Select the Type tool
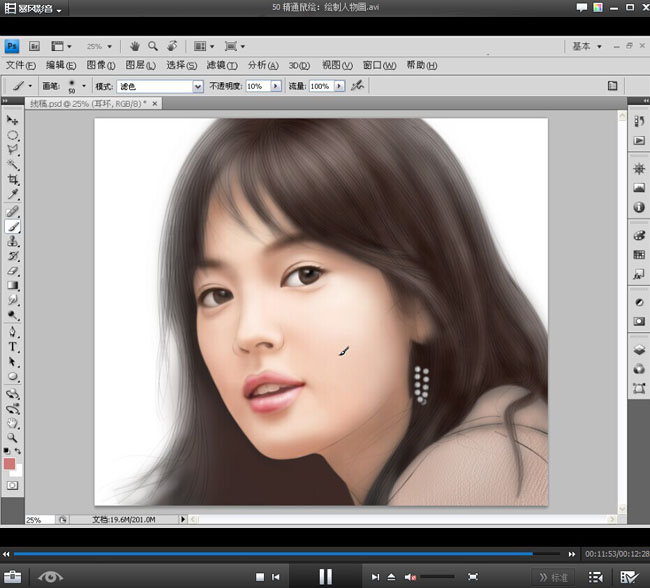Image resolution: width=650 pixels, height=588 pixels. tap(12, 347)
